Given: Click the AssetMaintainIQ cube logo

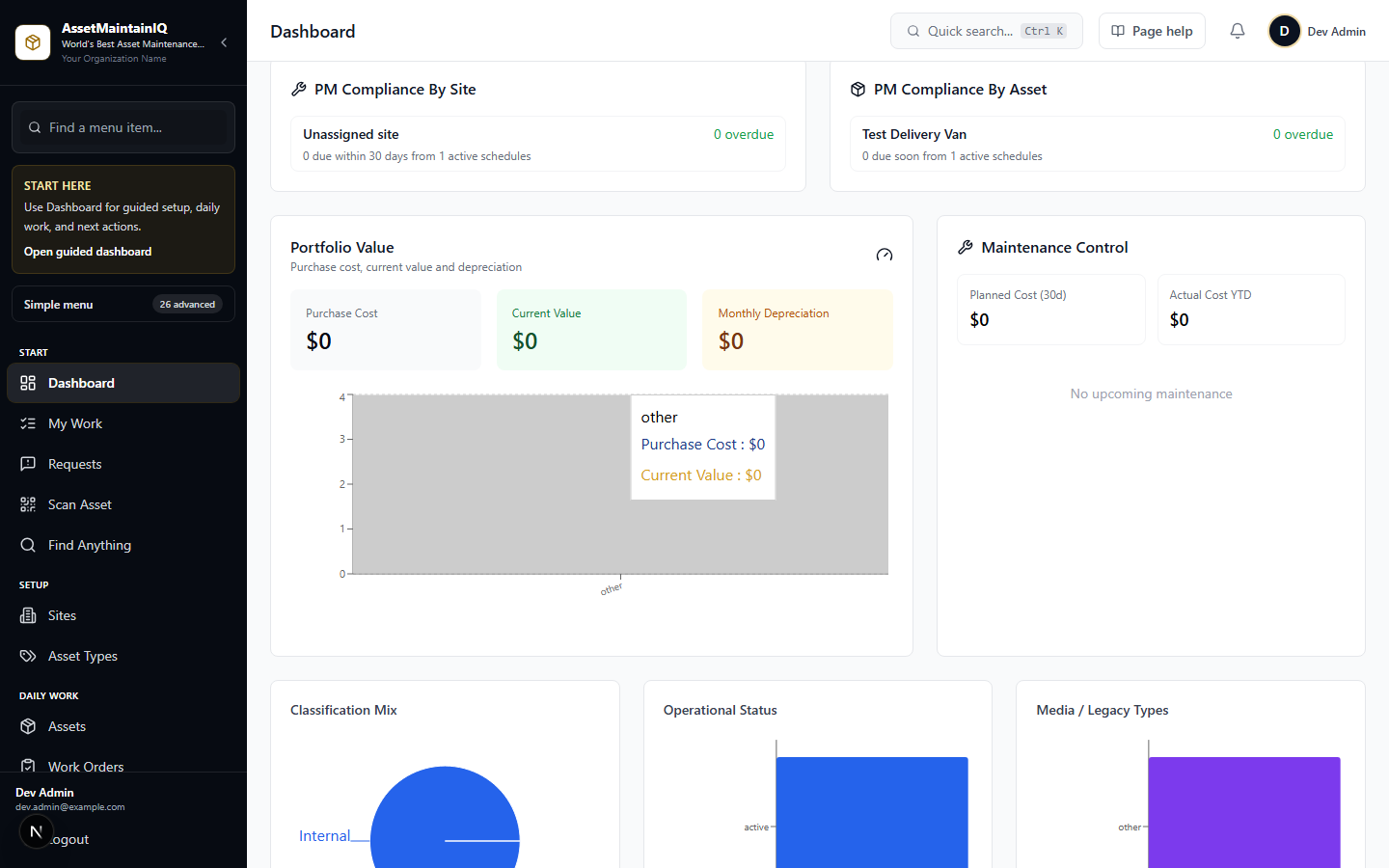Looking at the screenshot, I should (x=33, y=42).
